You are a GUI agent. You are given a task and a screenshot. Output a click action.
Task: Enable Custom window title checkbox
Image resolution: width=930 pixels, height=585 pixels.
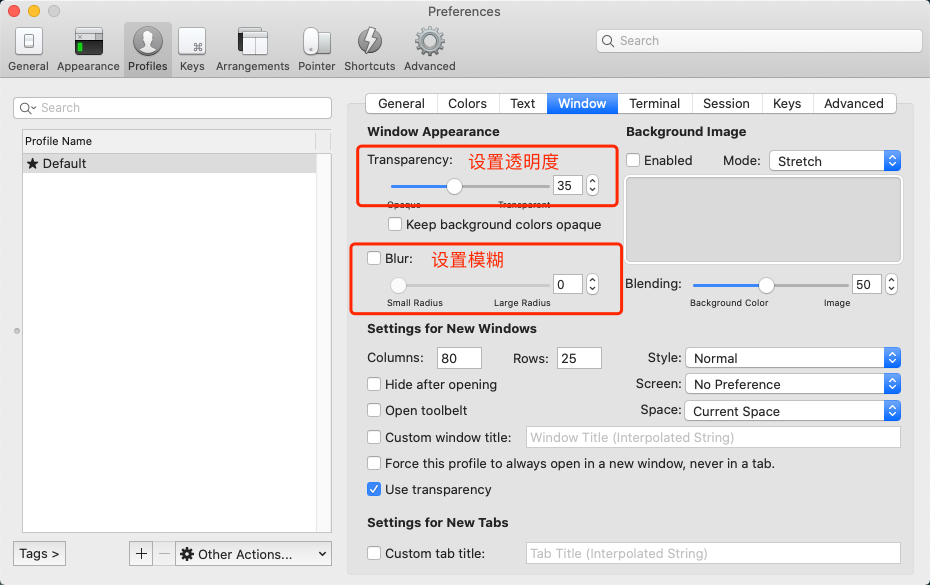(374, 437)
